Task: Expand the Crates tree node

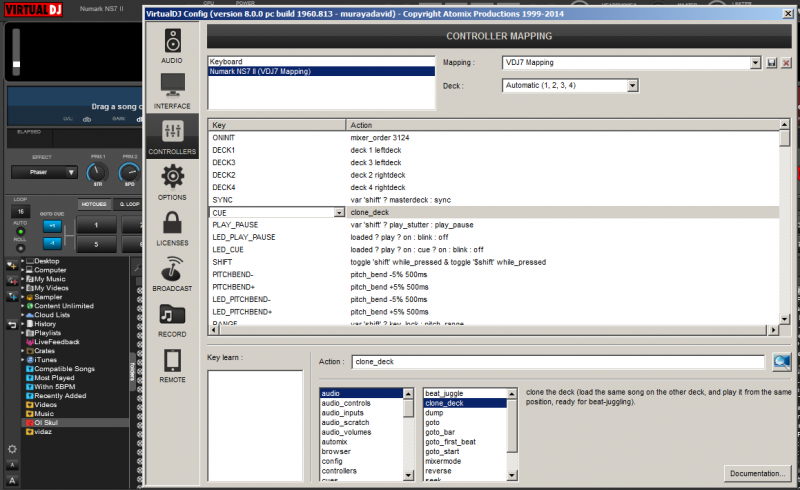Action: 22,351
